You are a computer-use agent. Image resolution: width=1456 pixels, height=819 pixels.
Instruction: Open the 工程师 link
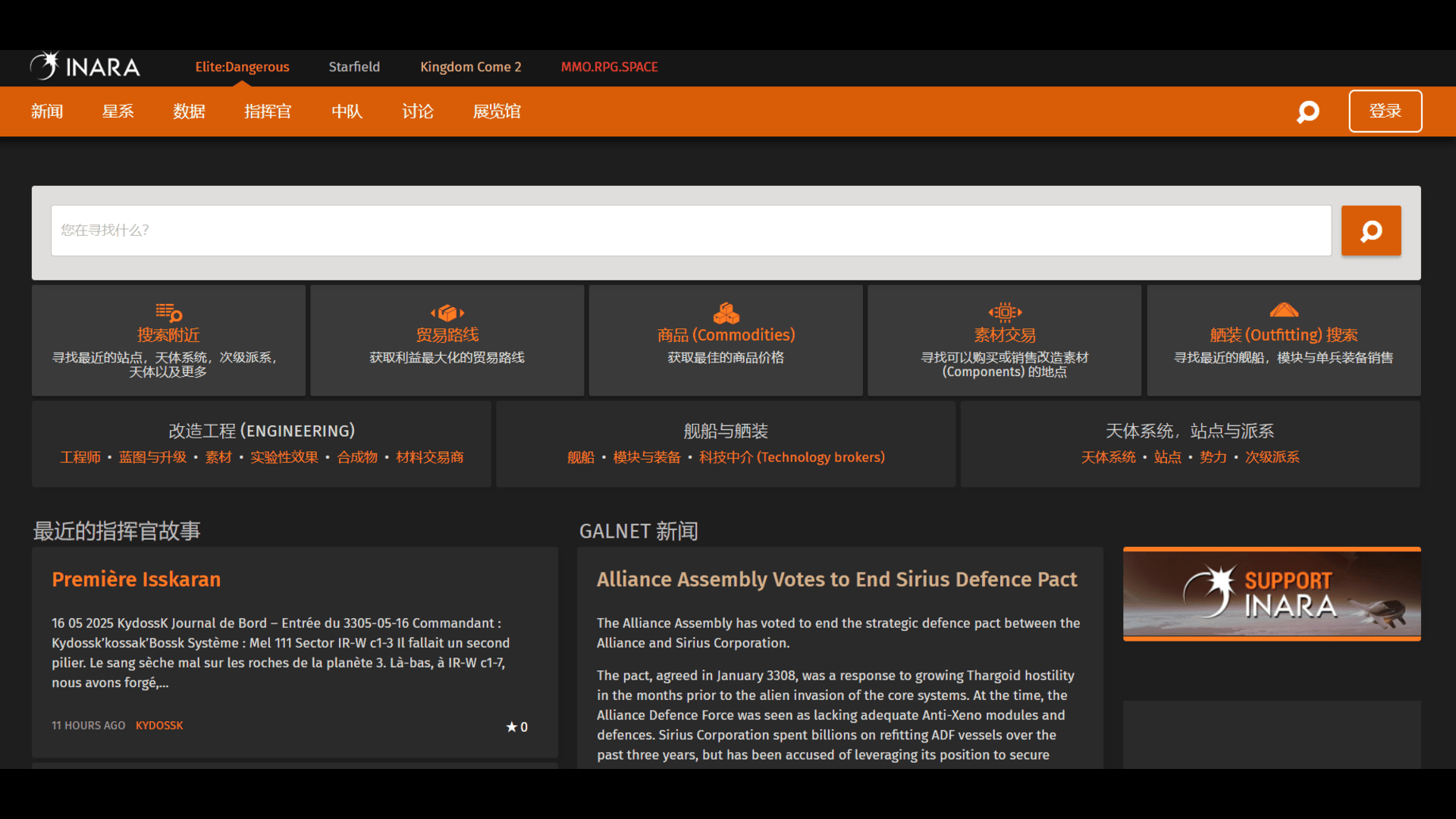pyautogui.click(x=80, y=457)
